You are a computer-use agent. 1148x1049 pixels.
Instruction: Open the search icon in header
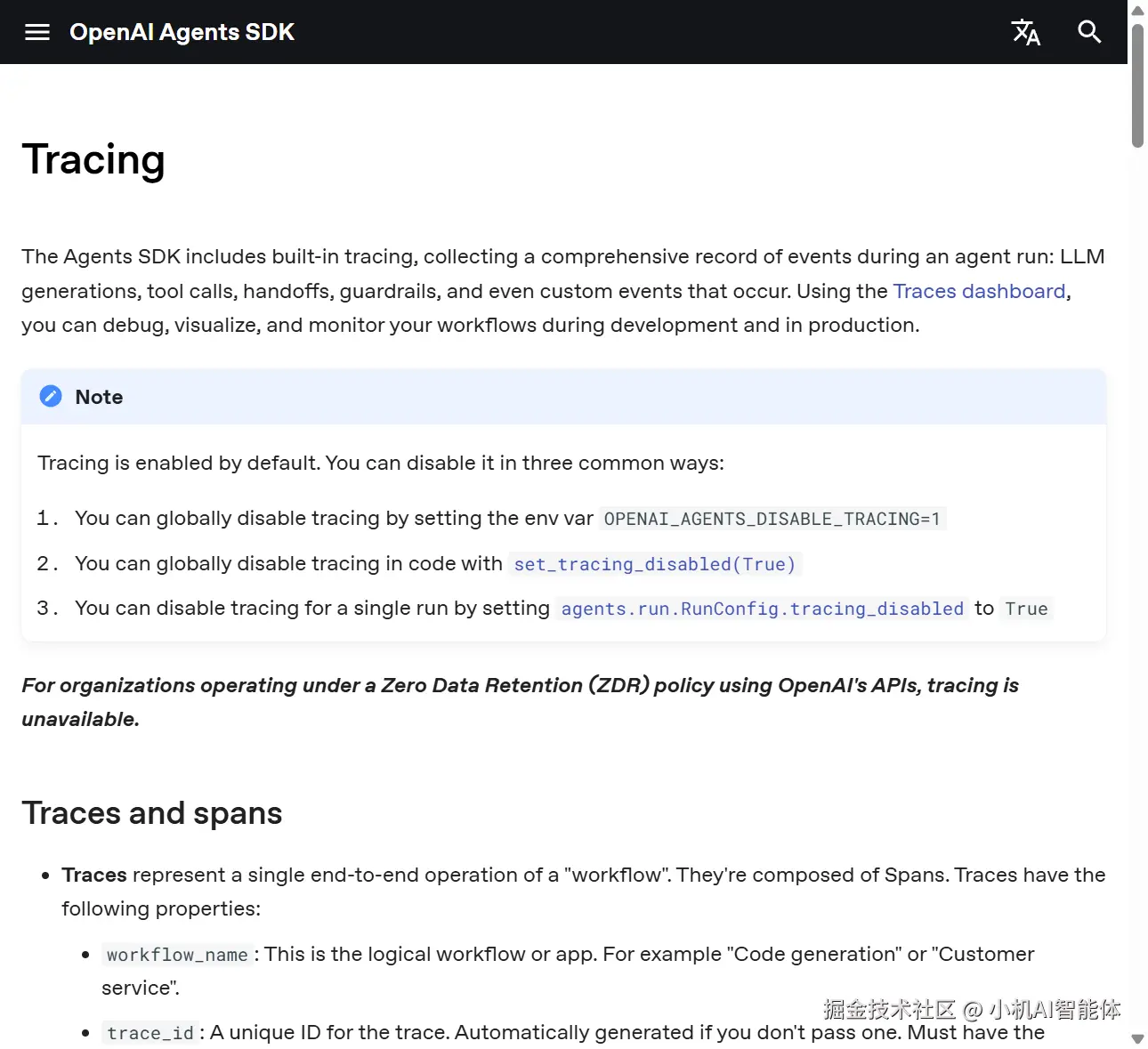[1089, 32]
